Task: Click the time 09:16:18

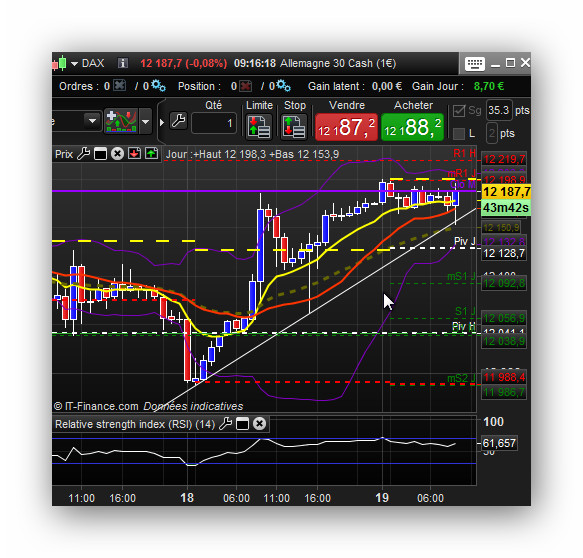Action: (x=255, y=63)
